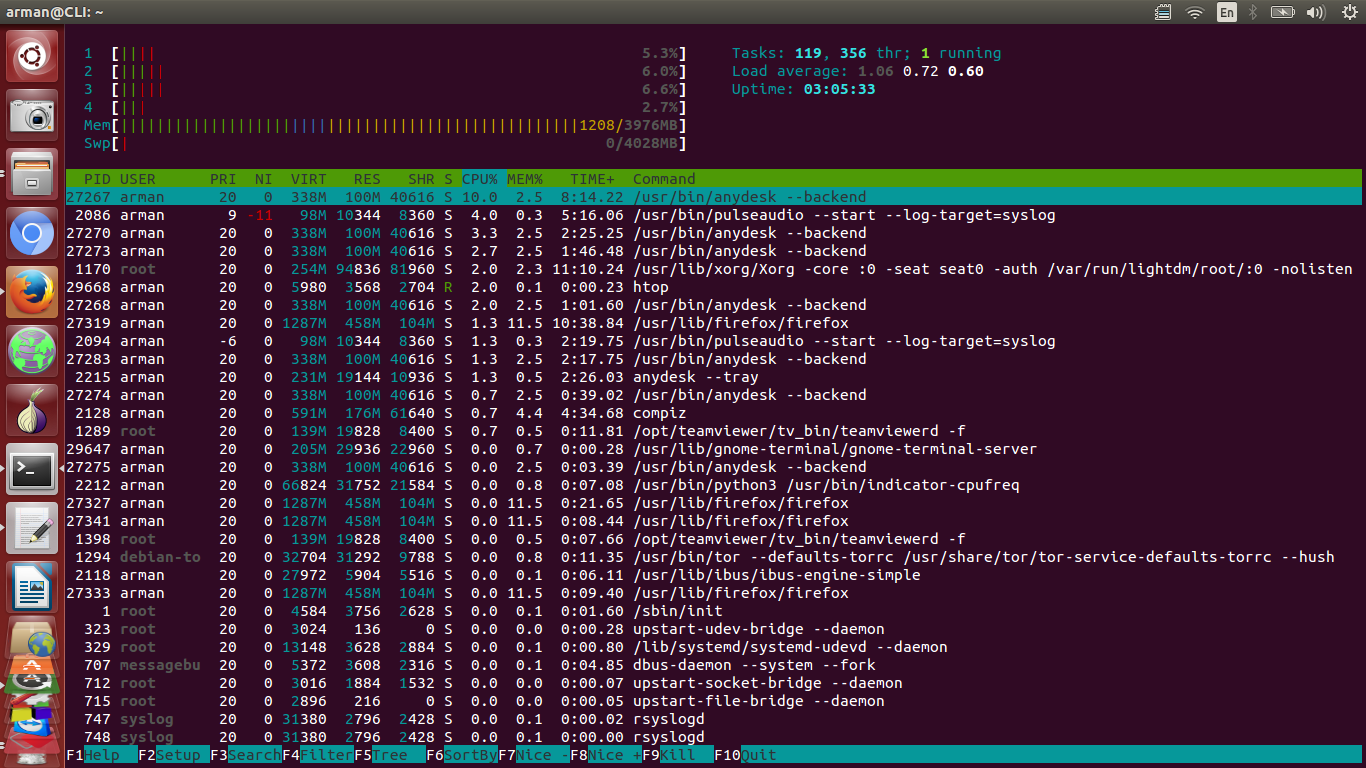Open the Wi-Fi network indicator
Viewport: 1366px width, 768px height.
click(x=1195, y=12)
